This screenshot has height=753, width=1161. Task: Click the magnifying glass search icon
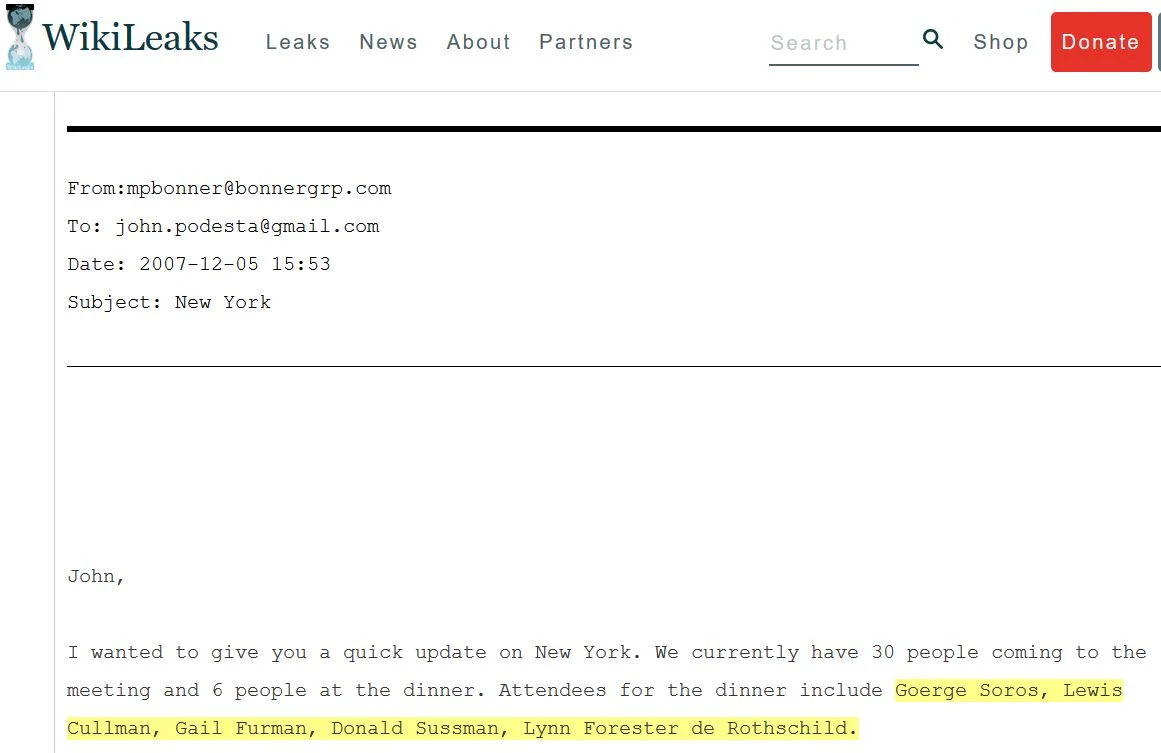(x=933, y=39)
